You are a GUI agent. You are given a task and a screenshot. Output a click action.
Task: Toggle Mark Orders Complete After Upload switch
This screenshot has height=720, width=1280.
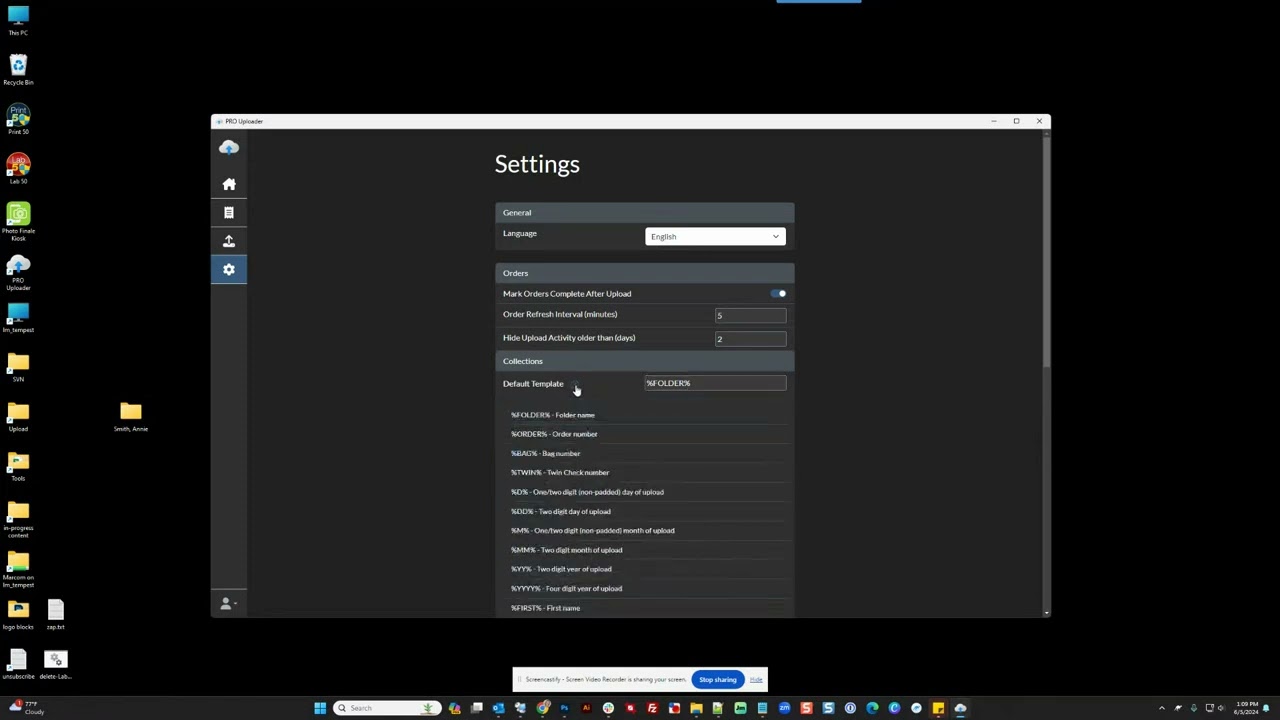(x=779, y=294)
